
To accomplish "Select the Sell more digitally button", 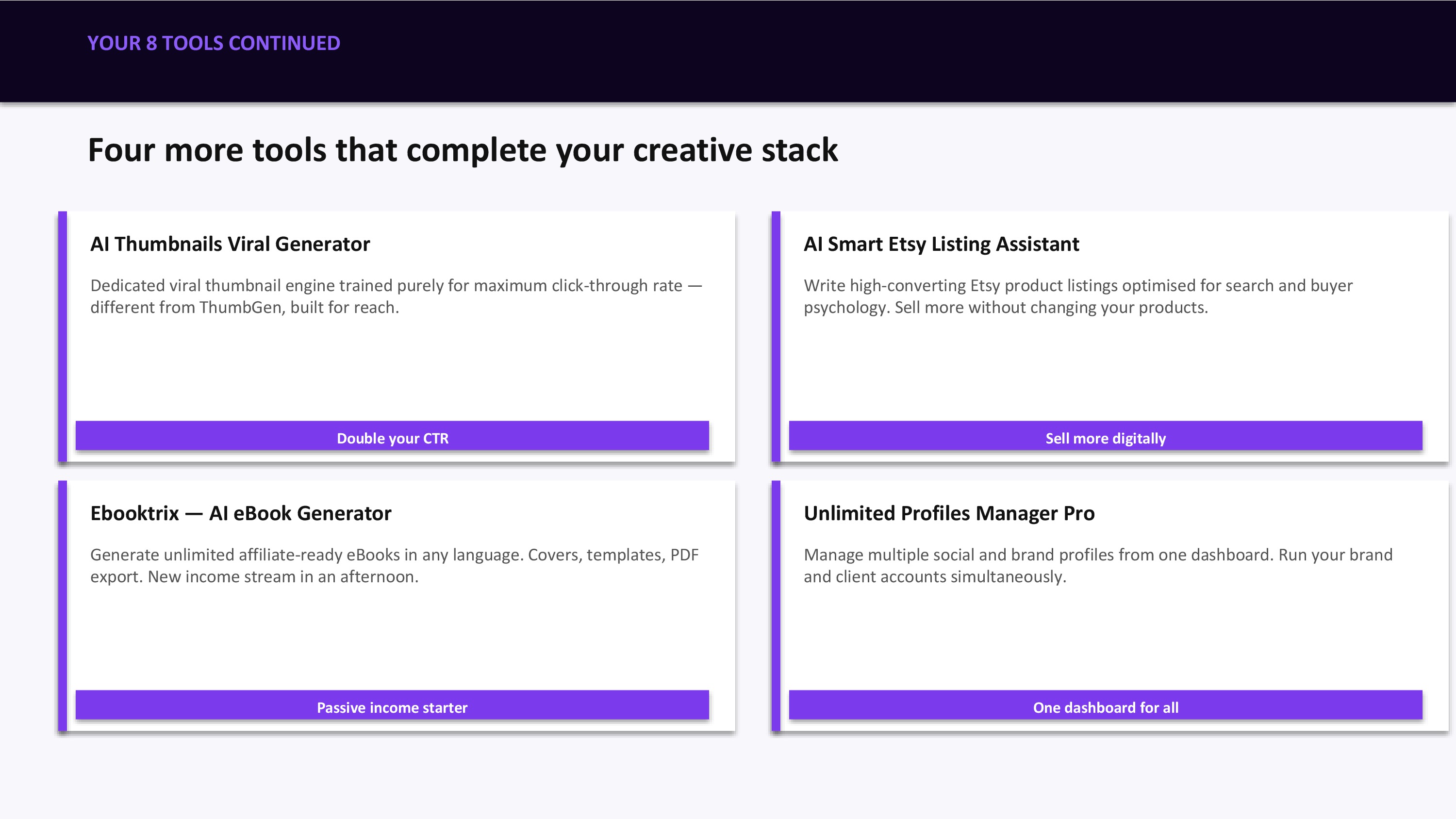I will [1106, 436].
